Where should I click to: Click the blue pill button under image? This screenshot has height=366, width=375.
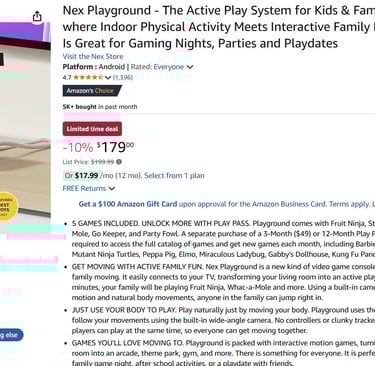coord(11,335)
